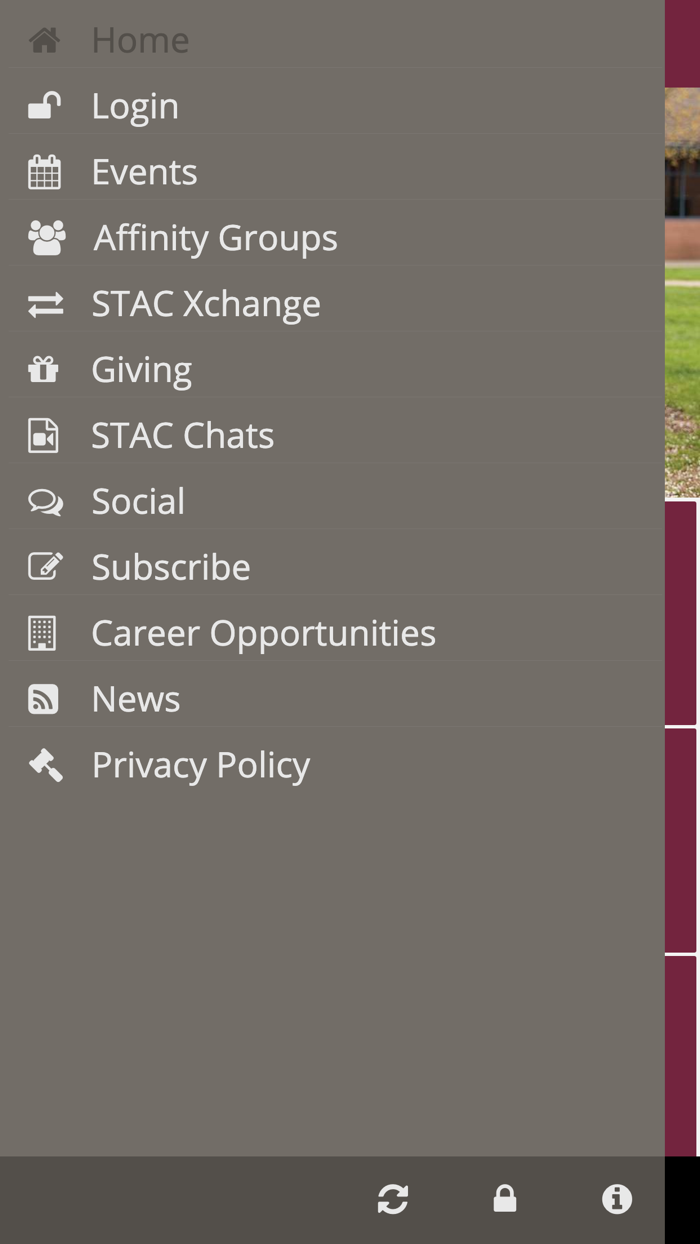Click the lock icon in the bottom bar
Screen dimensions: 700x1244
pos(505,1199)
